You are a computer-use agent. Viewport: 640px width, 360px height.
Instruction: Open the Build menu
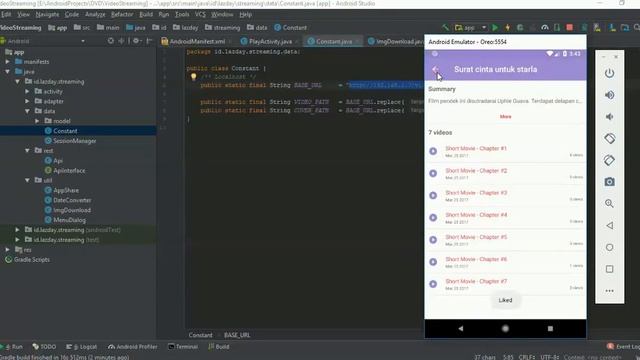pyautogui.click(x=146, y=15)
